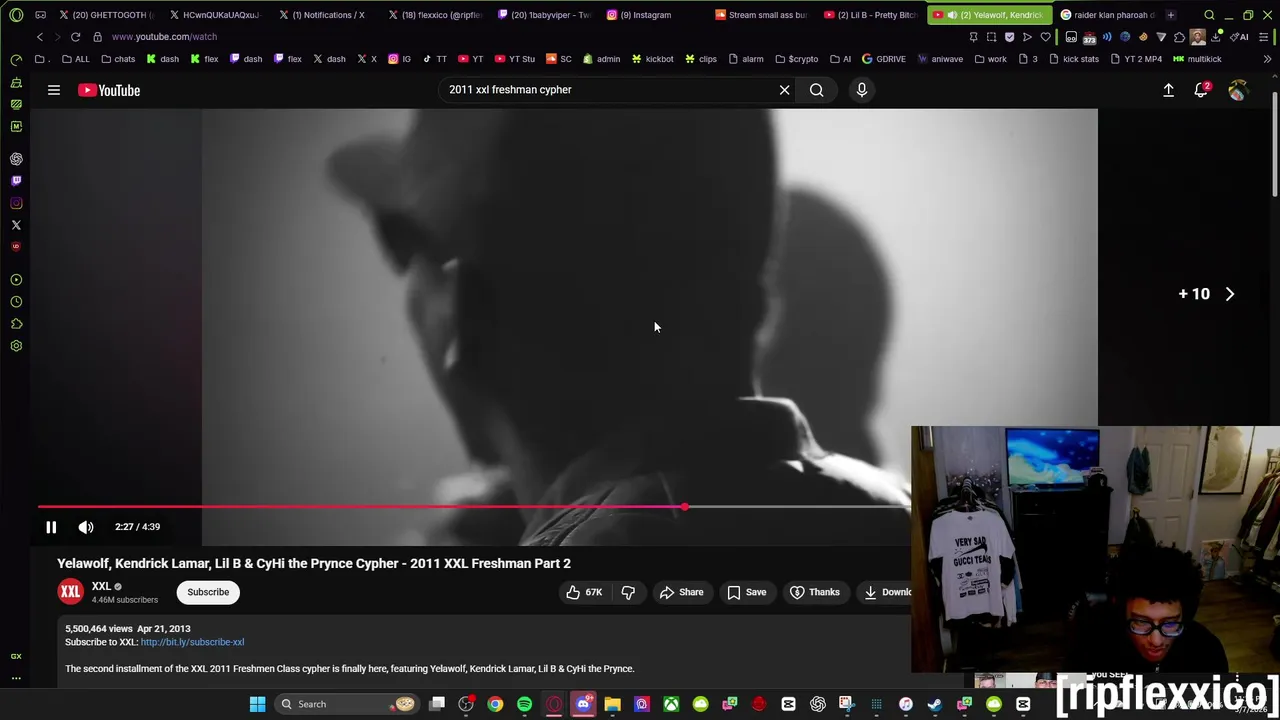1280x720 pixels.
Task: Open ChatGPT in the Opera sidebar
Action: [16, 159]
